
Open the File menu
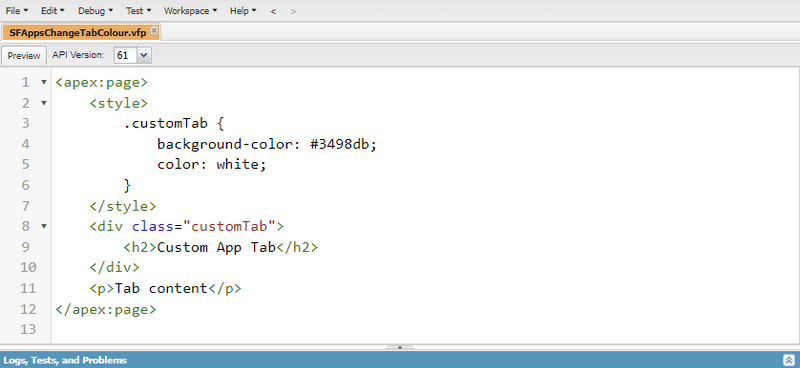[x=17, y=11]
